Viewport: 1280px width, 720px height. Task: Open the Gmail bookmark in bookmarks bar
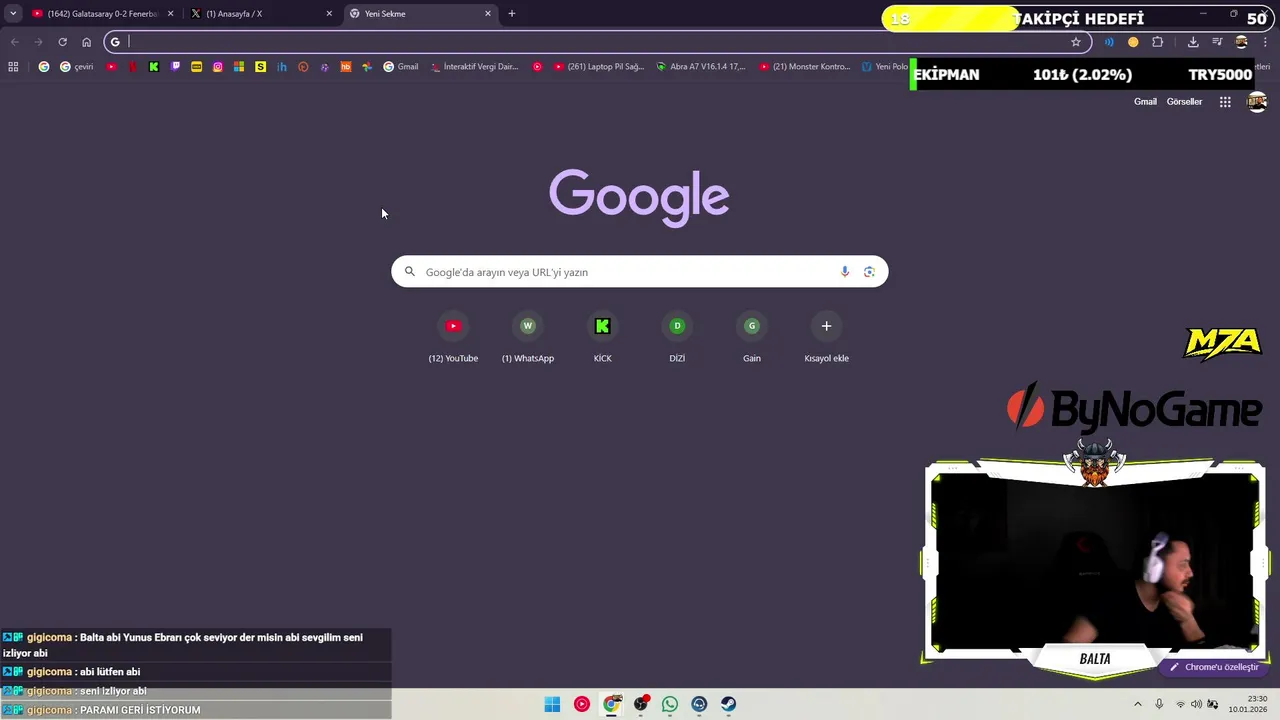click(401, 67)
